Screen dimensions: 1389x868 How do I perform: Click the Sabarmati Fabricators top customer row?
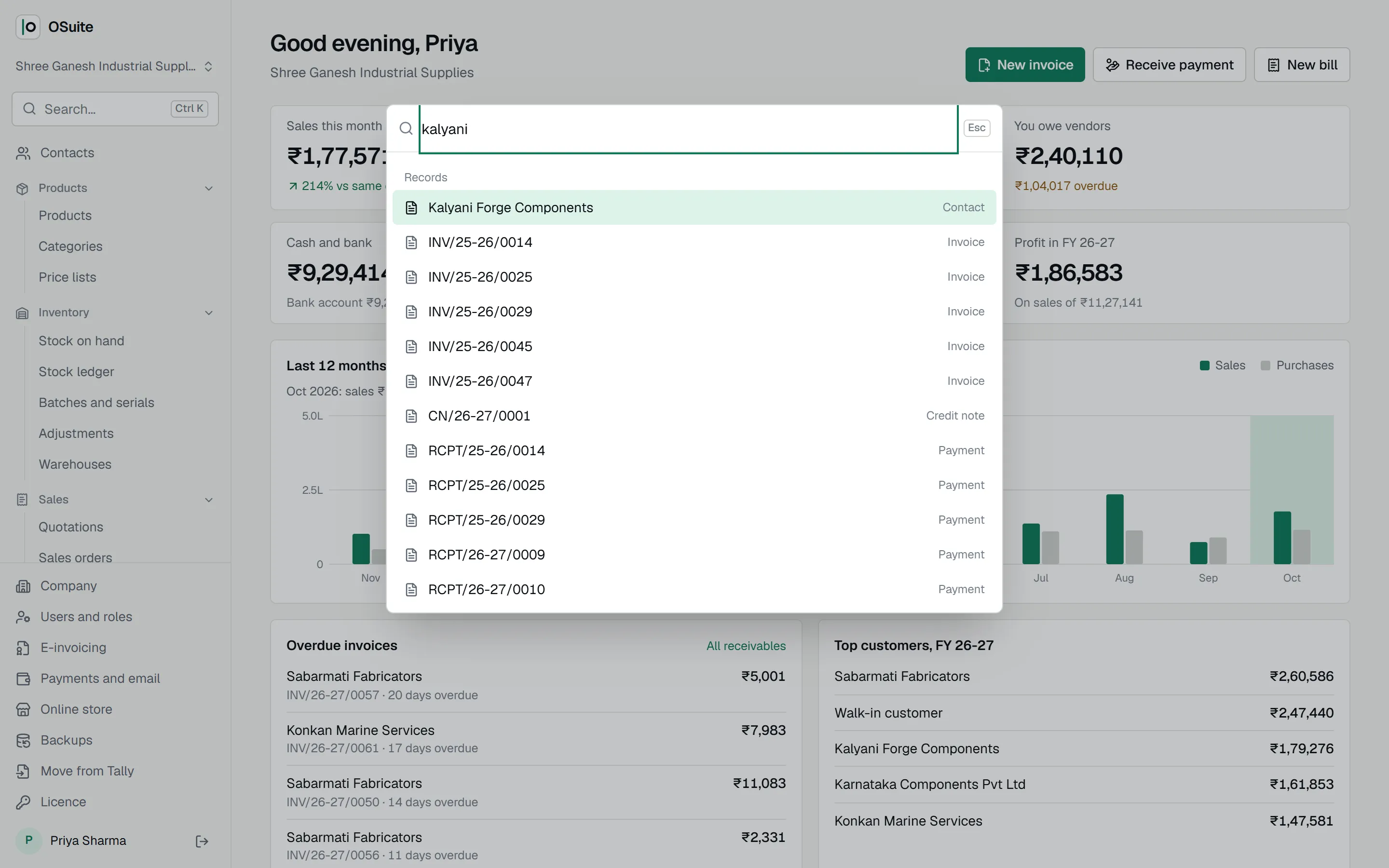coord(1084,677)
